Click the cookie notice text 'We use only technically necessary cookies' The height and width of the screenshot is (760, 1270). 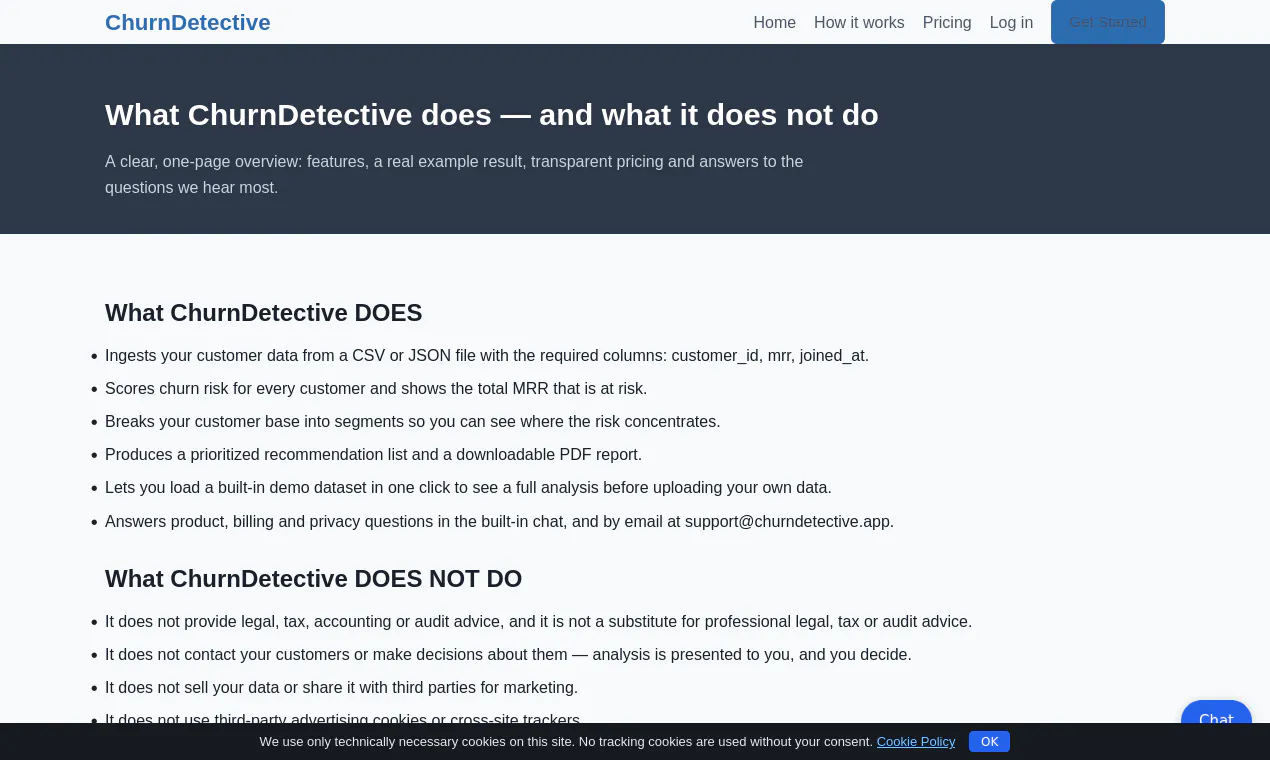[x=566, y=742]
